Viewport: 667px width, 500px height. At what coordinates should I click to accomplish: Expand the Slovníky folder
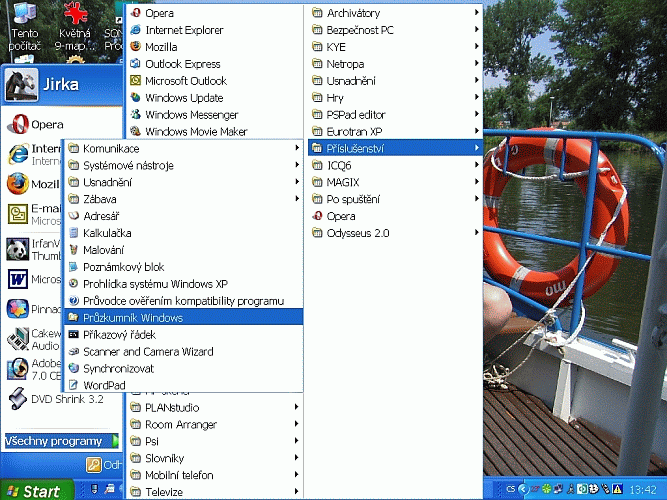point(215,458)
